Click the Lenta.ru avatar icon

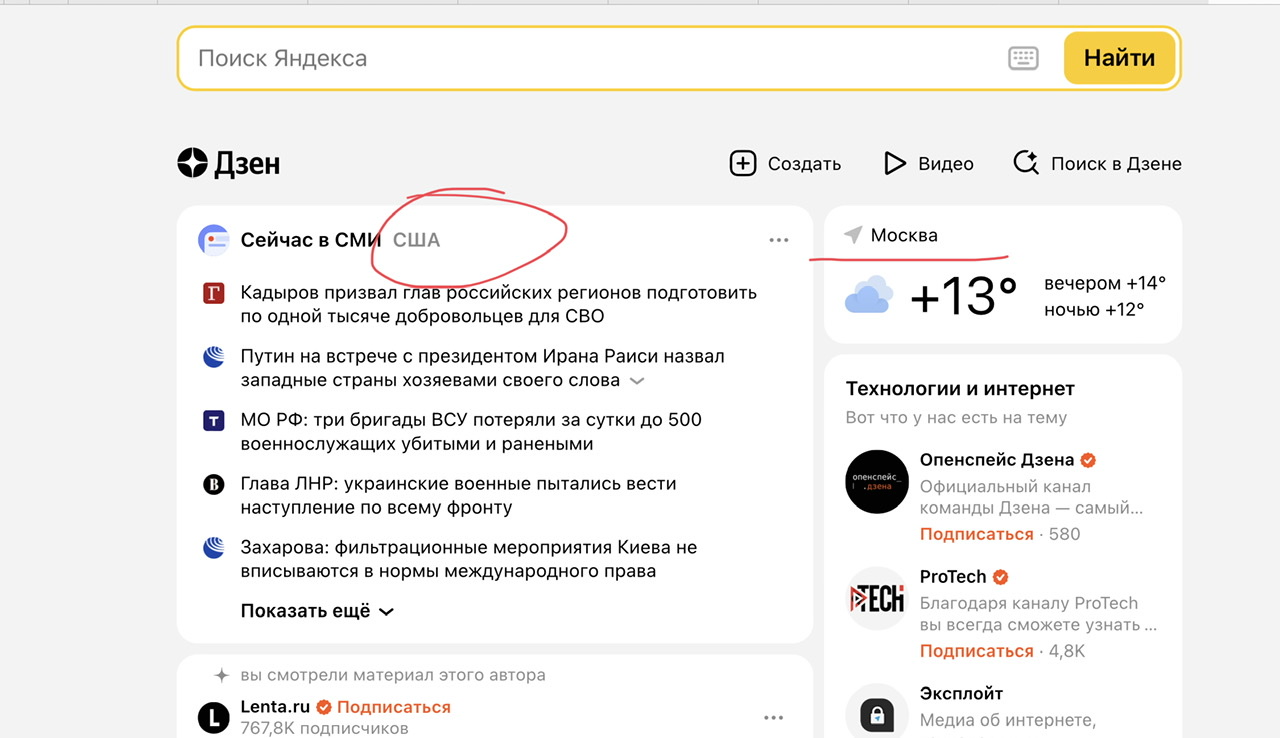click(x=213, y=717)
